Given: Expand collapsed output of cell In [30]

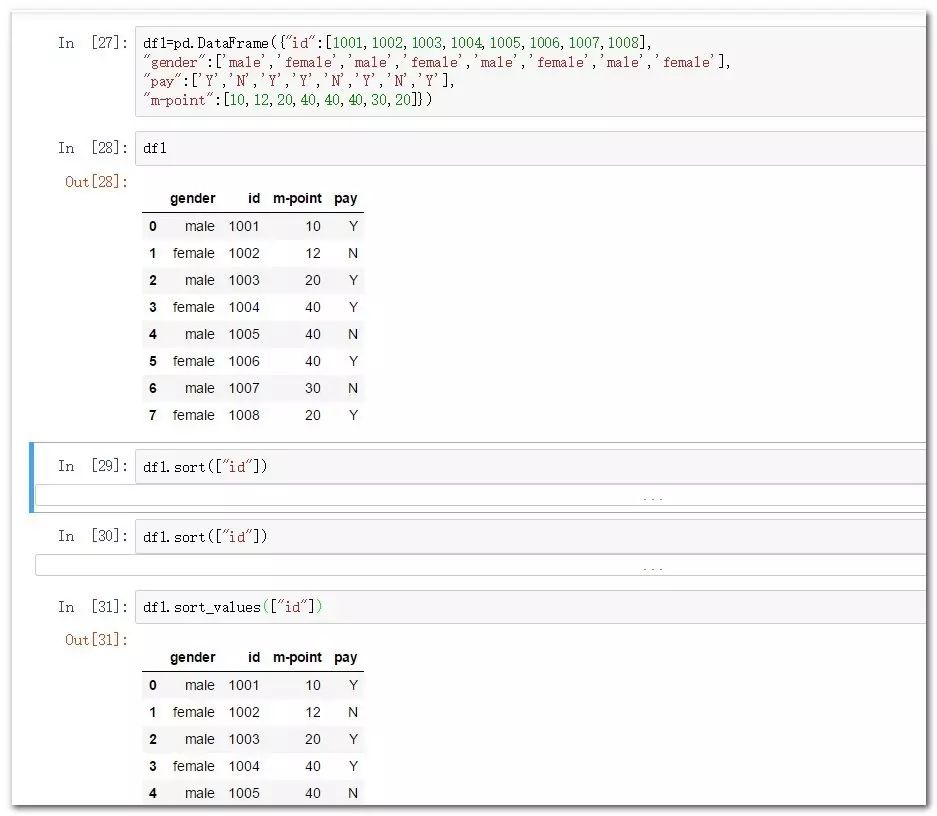Looking at the screenshot, I should coord(480,565).
